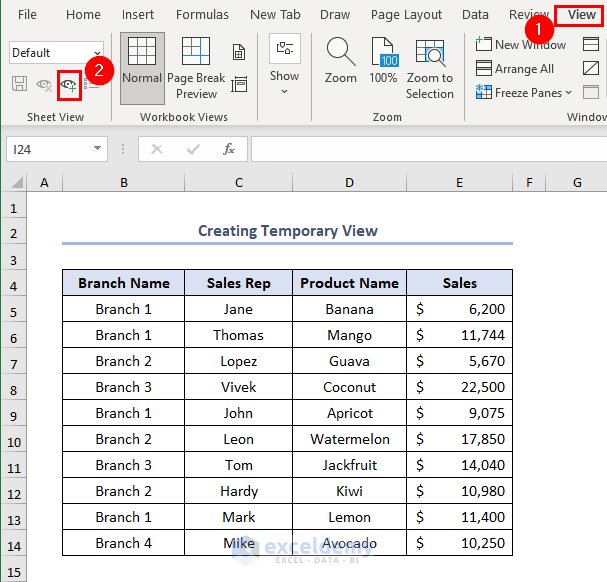Click the Unhide window icon
607x582 pixels.
click(x=591, y=93)
